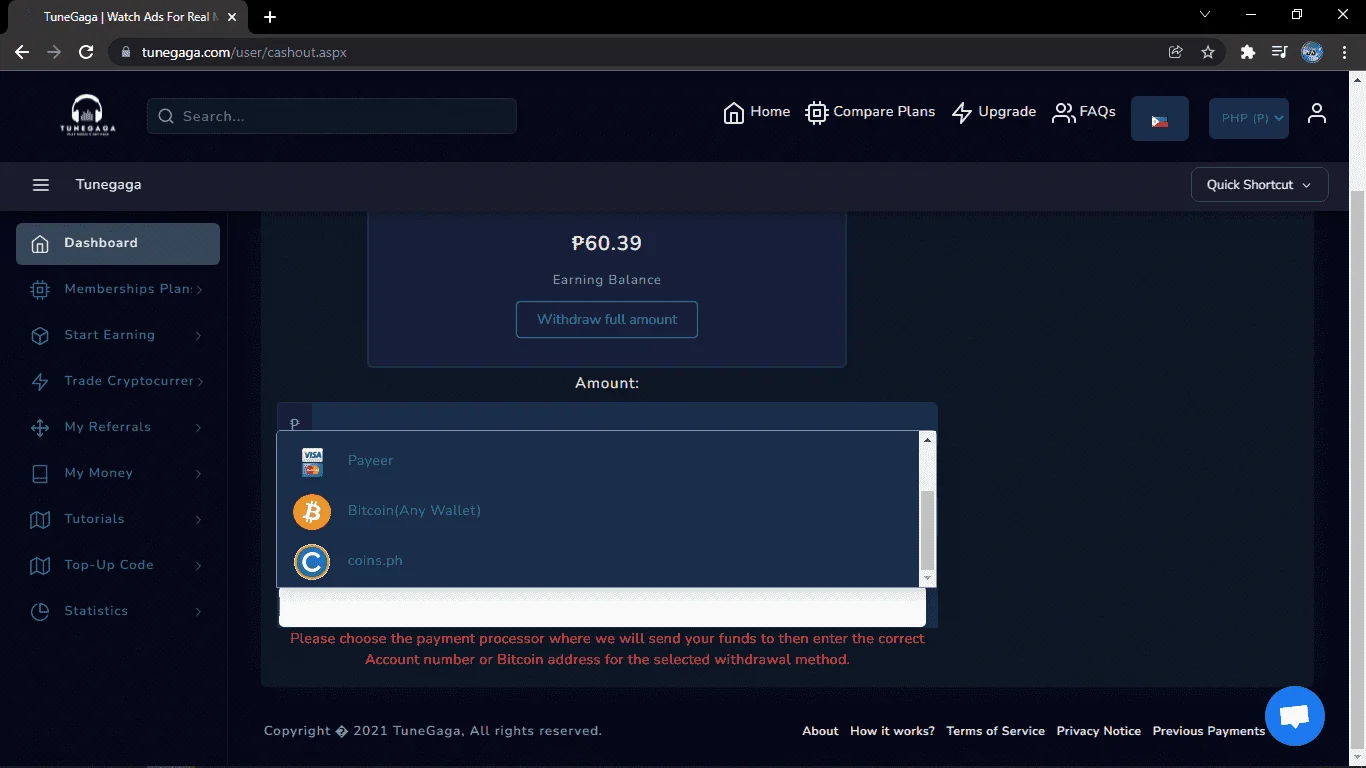Open the Previous Payments link
The width and height of the screenshot is (1366, 768).
pos(1209,731)
